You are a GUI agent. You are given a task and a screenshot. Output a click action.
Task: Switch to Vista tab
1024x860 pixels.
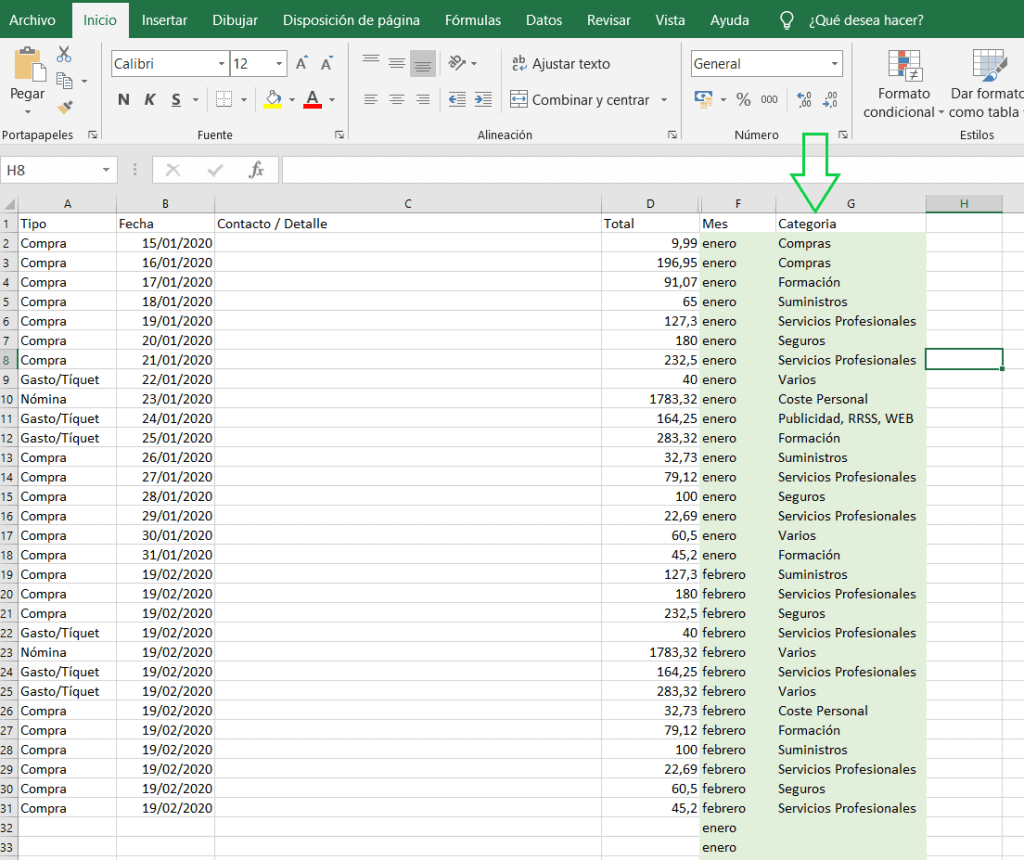coord(670,20)
